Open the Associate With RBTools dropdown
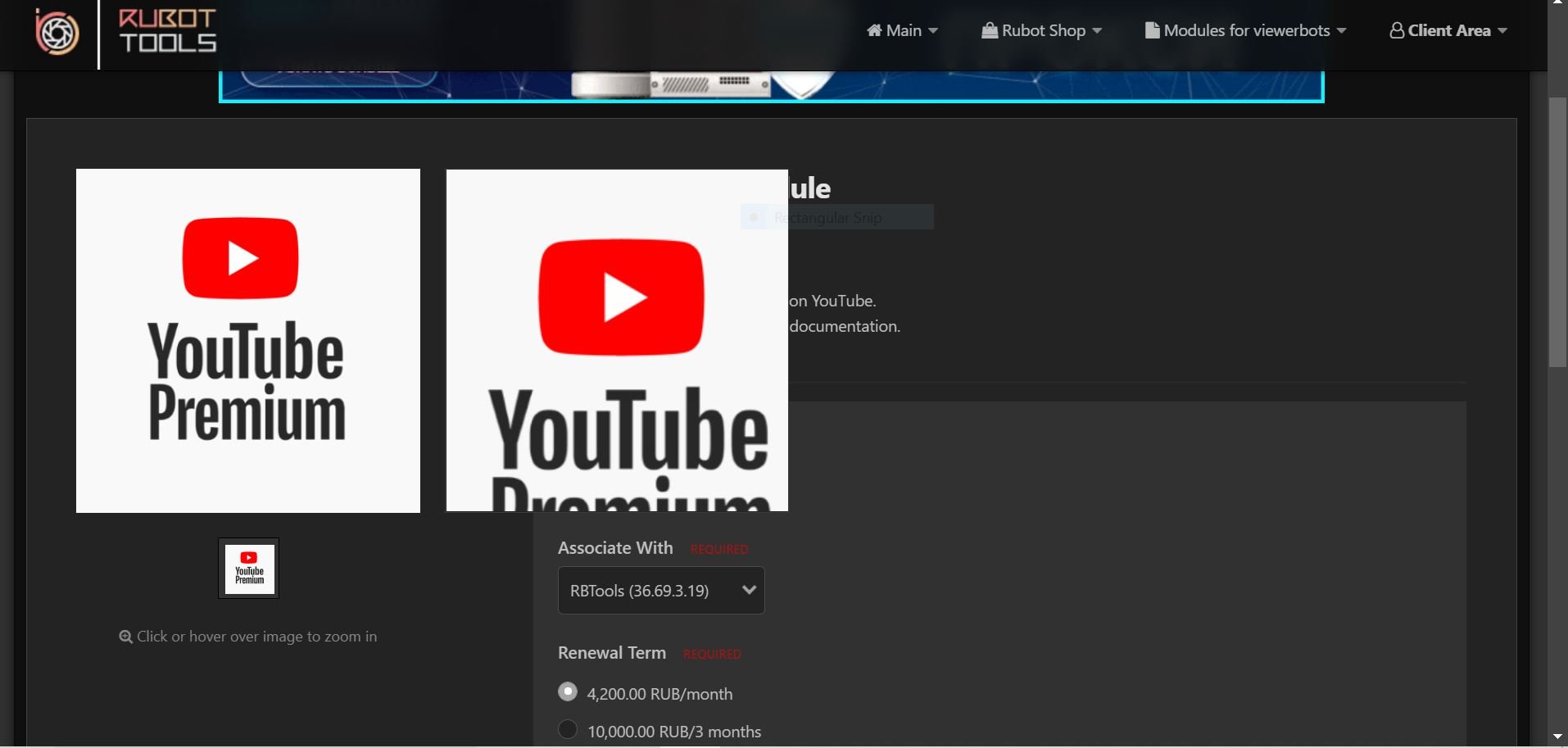Screen dimensions: 1568x748 pos(661,590)
